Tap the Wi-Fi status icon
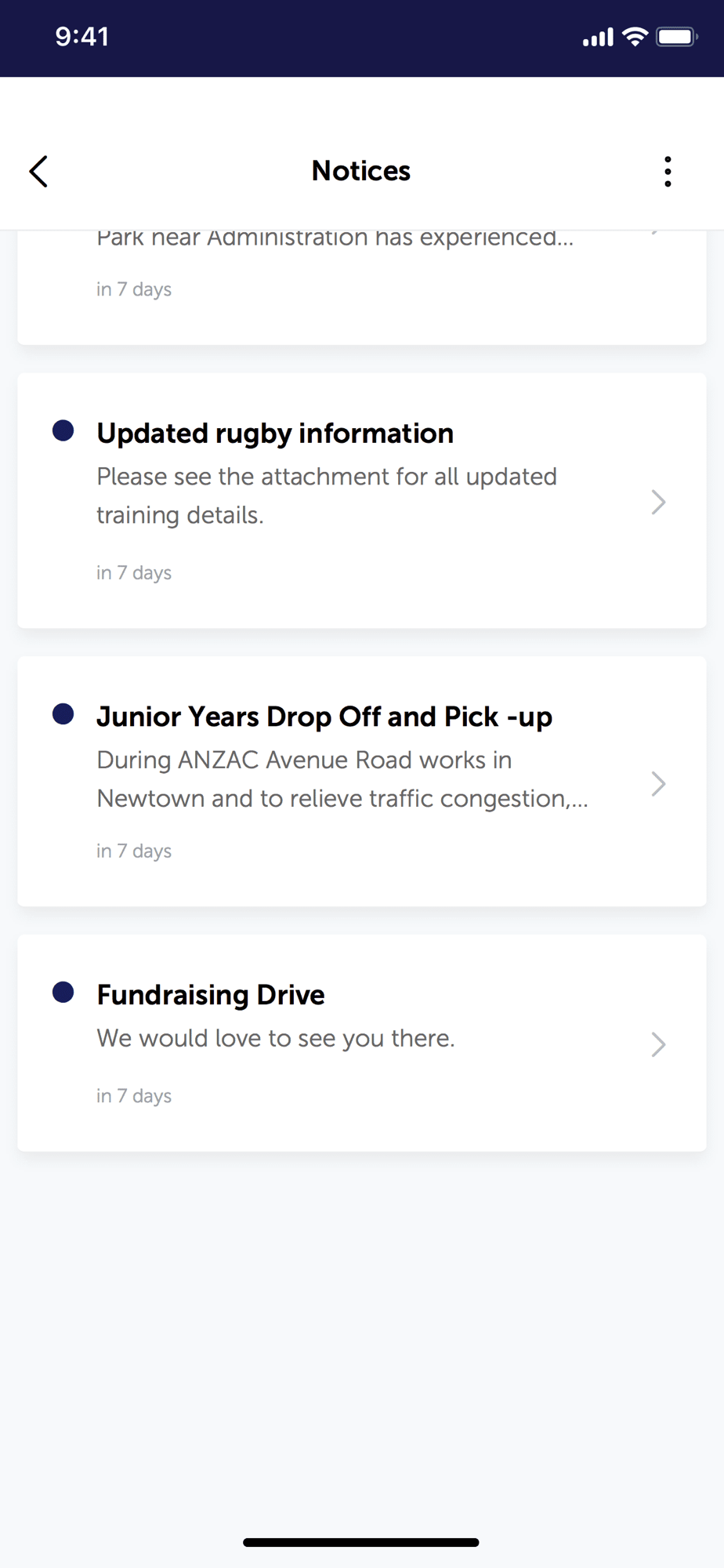The height and width of the screenshot is (1568, 724). click(635, 37)
